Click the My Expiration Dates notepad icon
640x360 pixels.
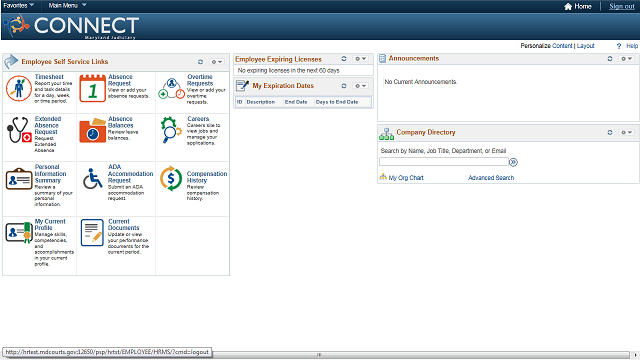point(242,86)
